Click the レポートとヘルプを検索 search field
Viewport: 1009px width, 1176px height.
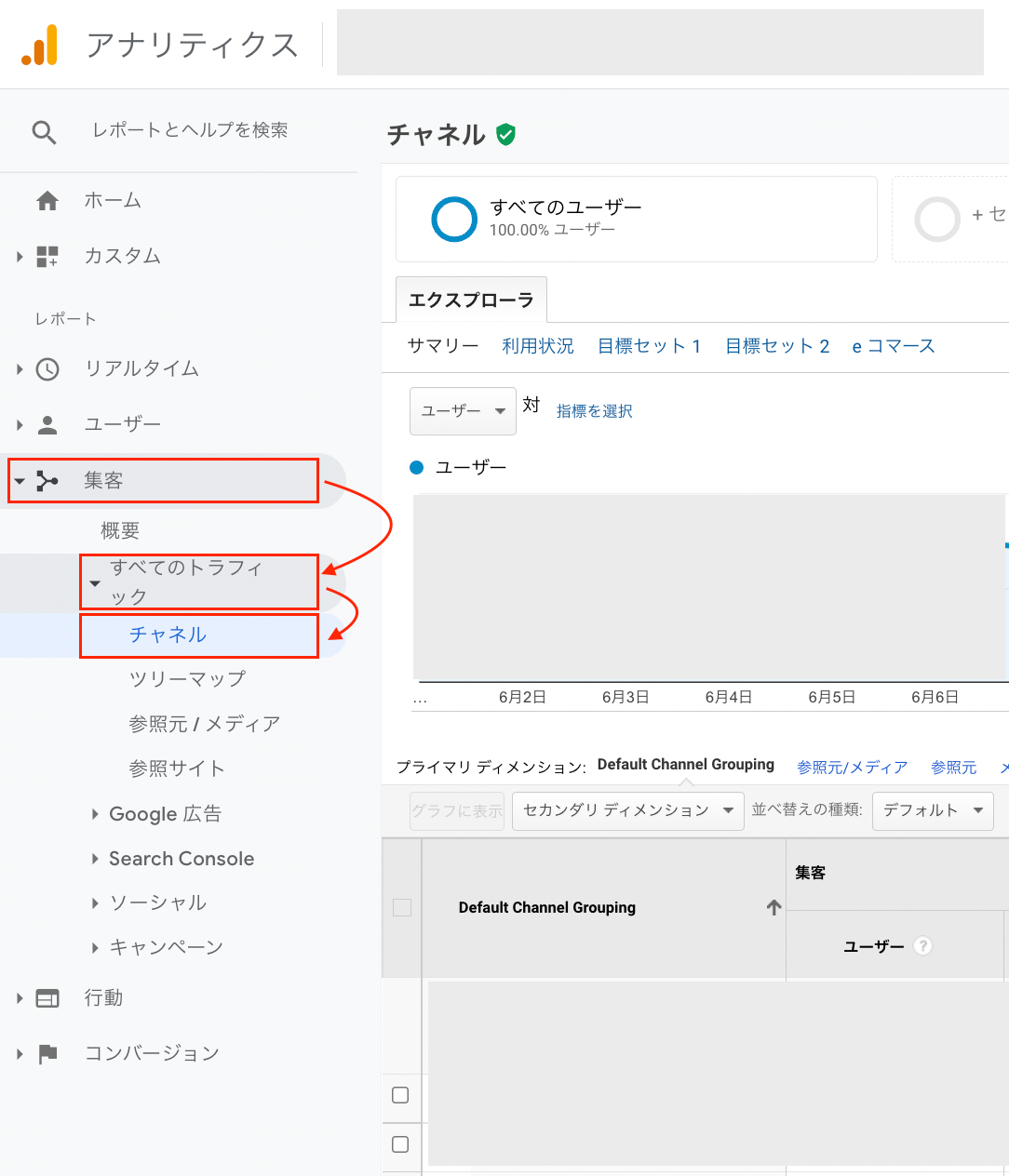190,130
